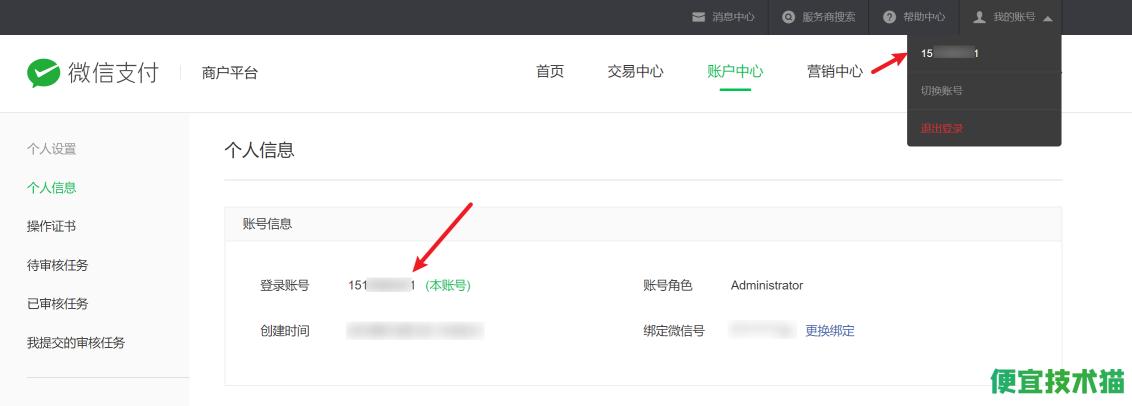
Task: Click the masked login account number 151…1
Action: tap(382, 285)
